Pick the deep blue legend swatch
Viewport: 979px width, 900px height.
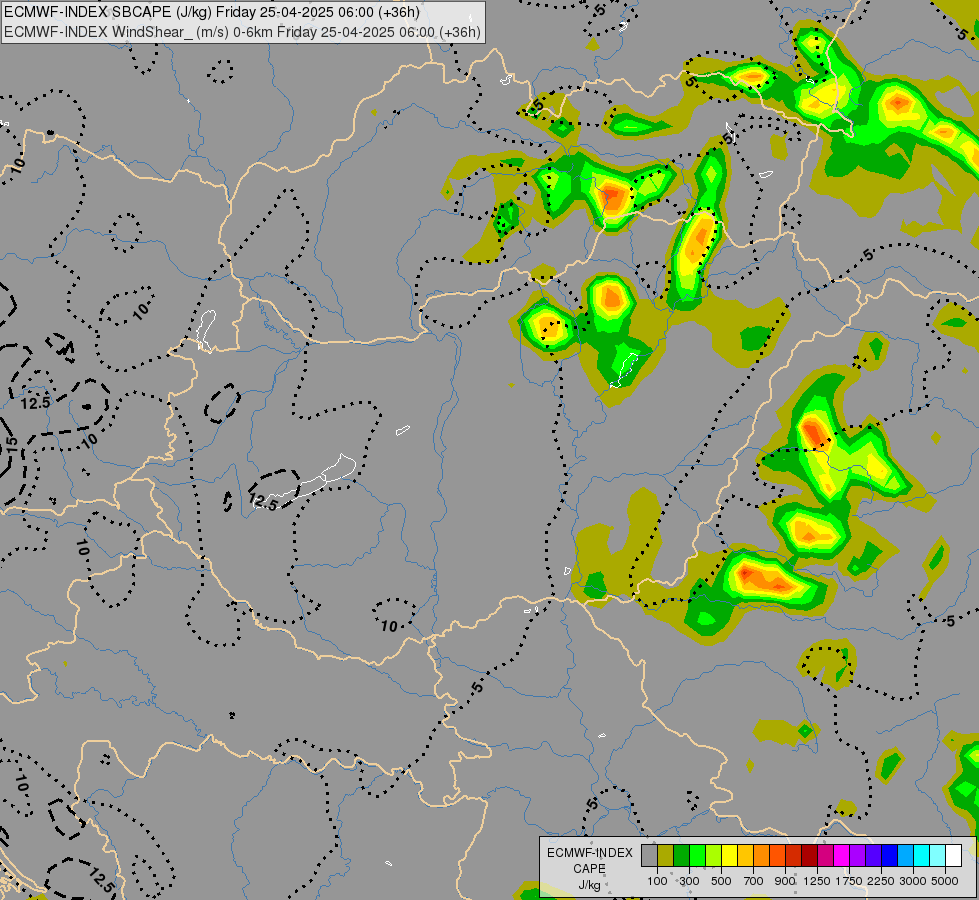coord(889,855)
